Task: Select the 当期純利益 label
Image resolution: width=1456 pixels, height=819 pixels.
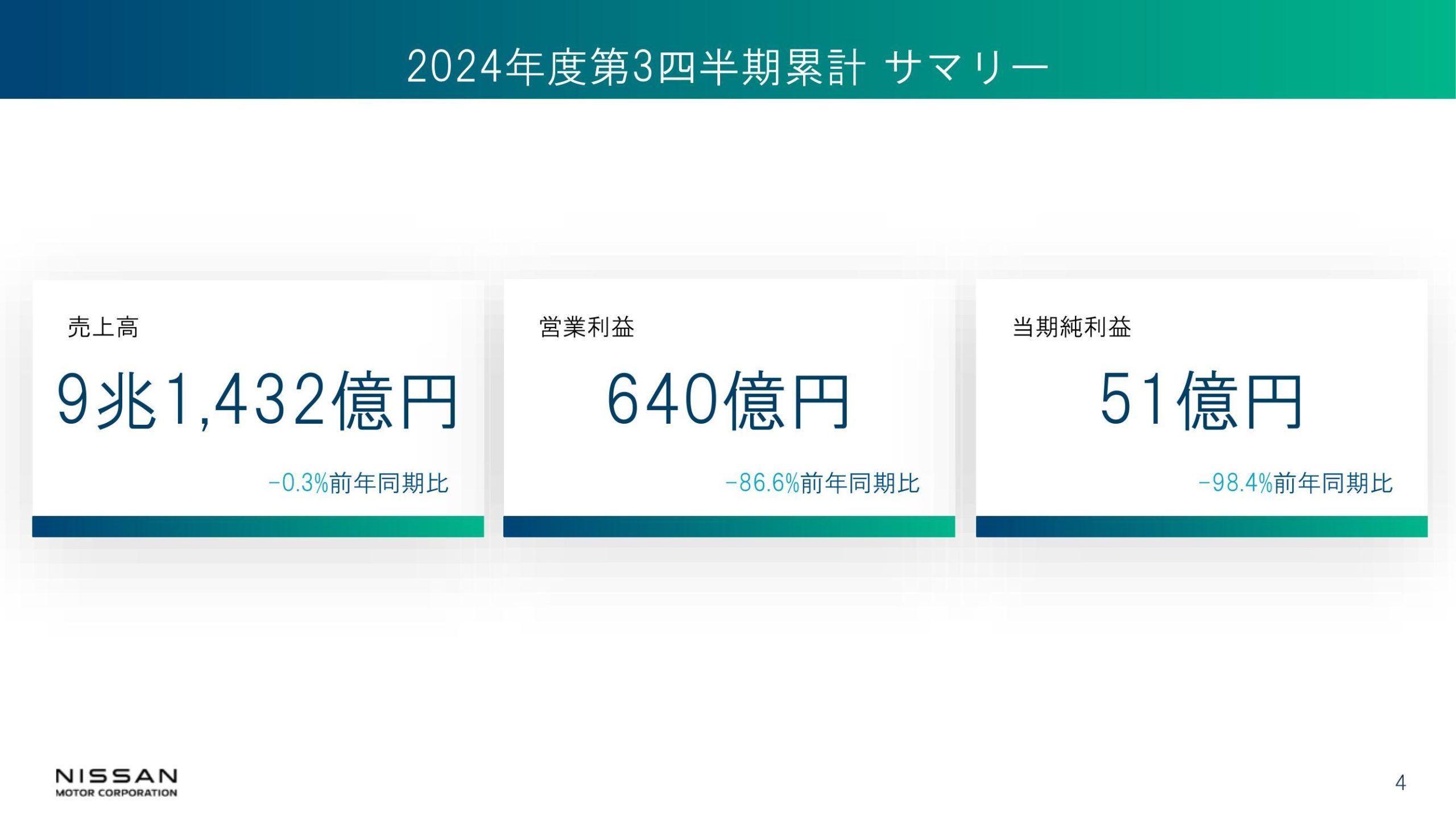Action: pos(1072,327)
